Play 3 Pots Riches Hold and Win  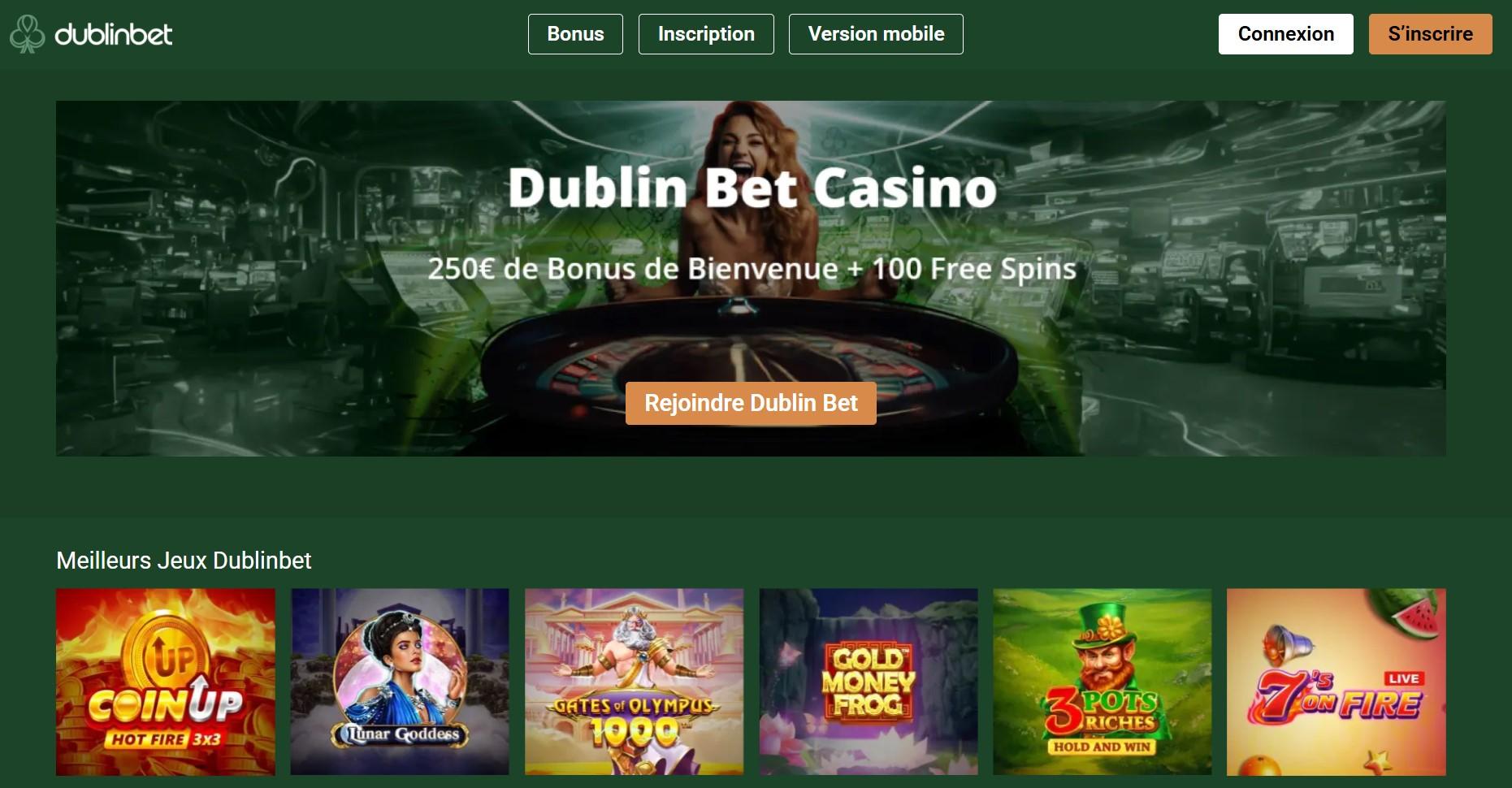tap(1103, 682)
